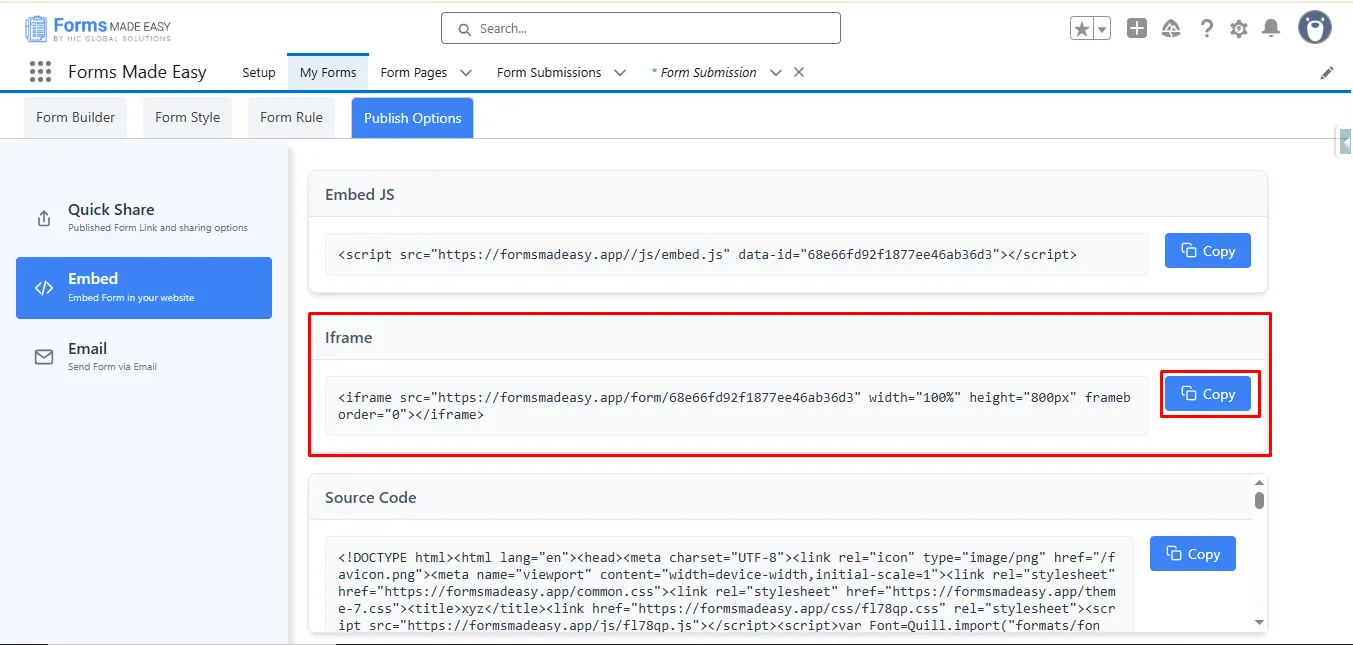Open the Setup gear icon
Screen dimensions: 1353x645
click(1239, 29)
